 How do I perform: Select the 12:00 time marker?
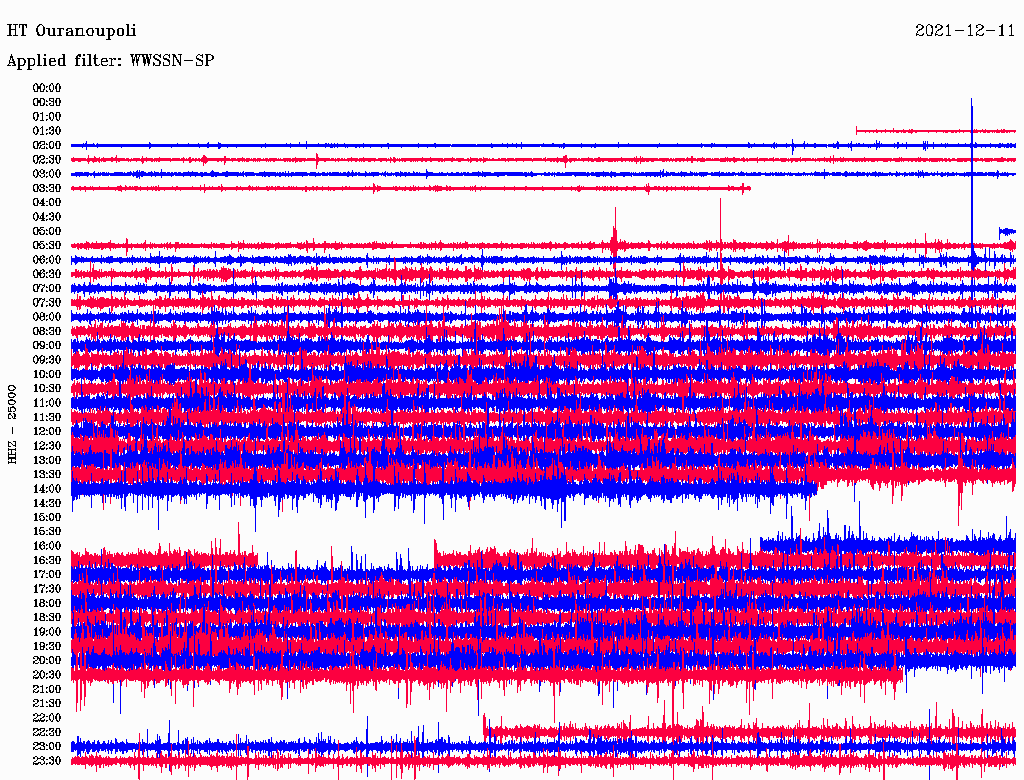tap(47, 431)
